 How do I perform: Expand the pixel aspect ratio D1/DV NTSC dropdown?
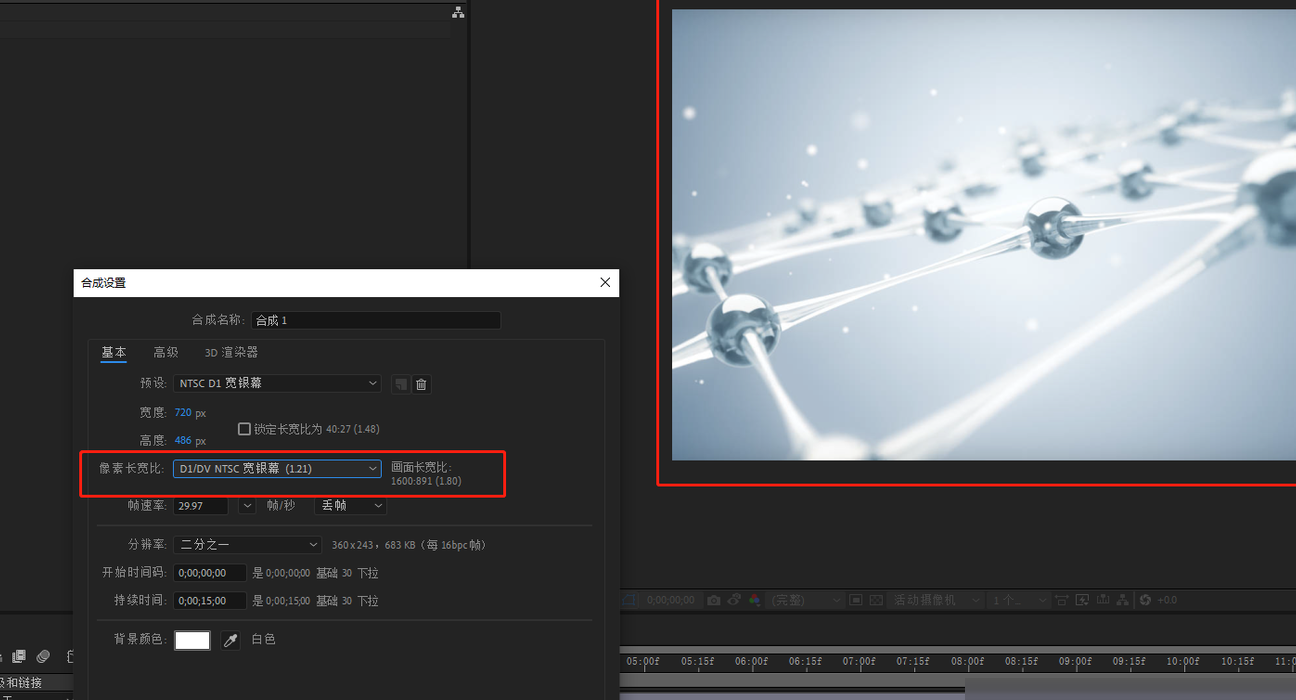(277, 468)
